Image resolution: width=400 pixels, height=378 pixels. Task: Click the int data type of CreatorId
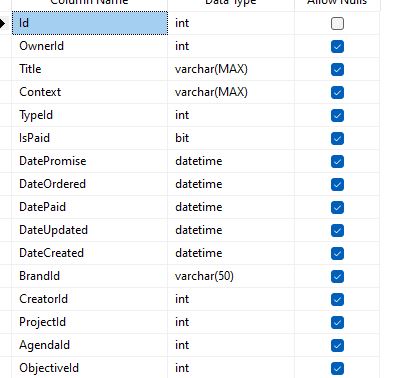click(231, 299)
